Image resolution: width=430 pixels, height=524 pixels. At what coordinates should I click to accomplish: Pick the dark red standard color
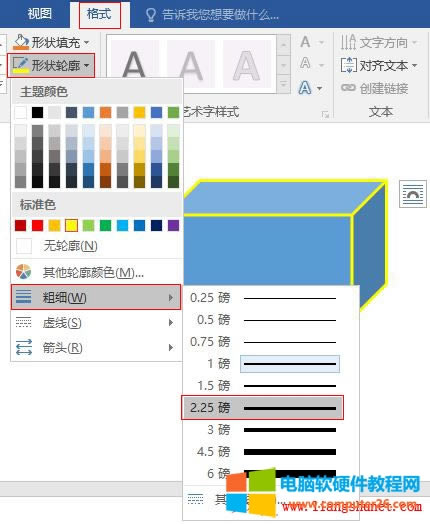tap(21, 225)
